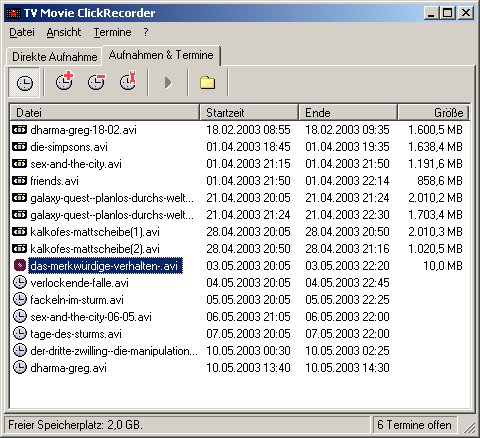Click clock icon beside verlockende-falle.avi
This screenshot has width=480, height=438.
[x=20, y=283]
